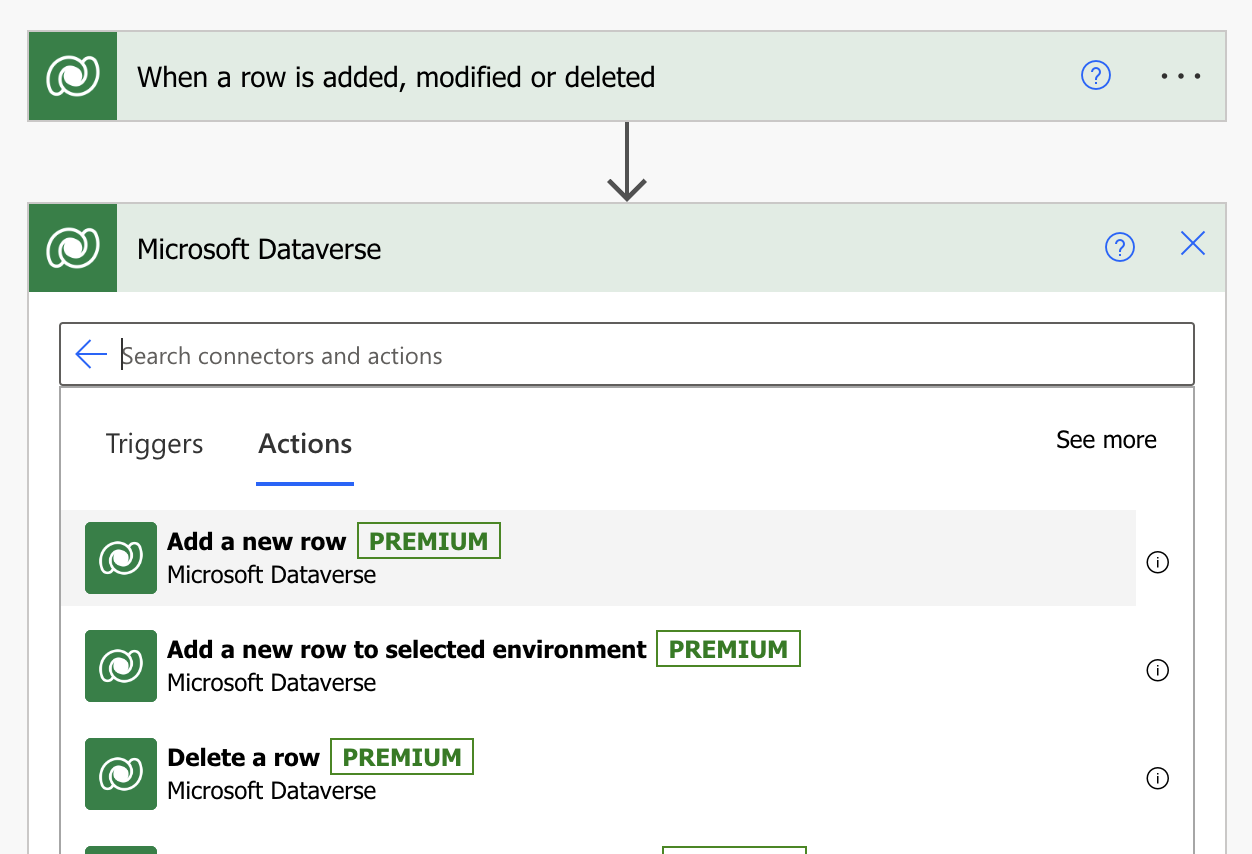Close the Microsoft Dataverse action panel

click(1193, 244)
